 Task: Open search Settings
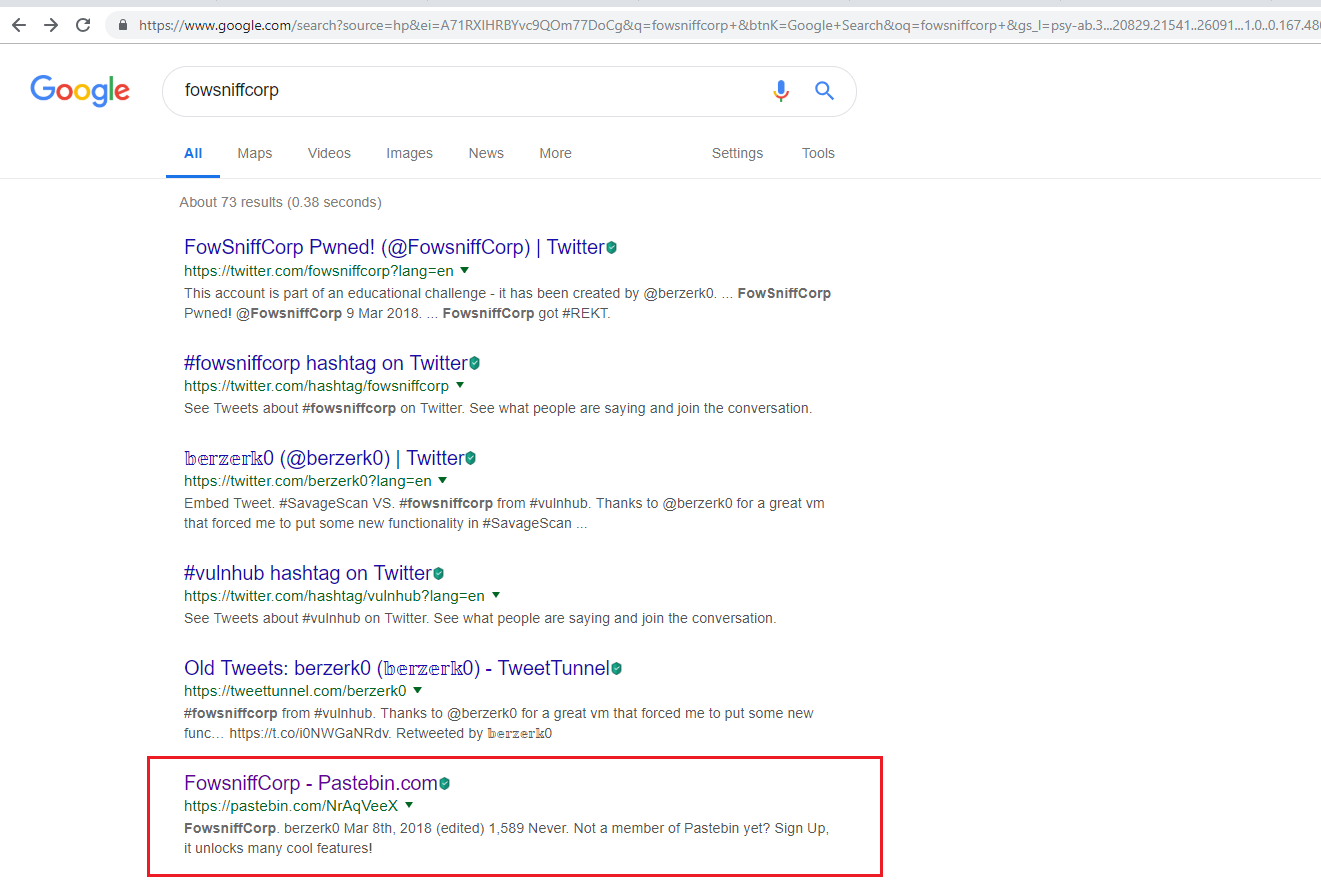pyautogui.click(x=737, y=153)
